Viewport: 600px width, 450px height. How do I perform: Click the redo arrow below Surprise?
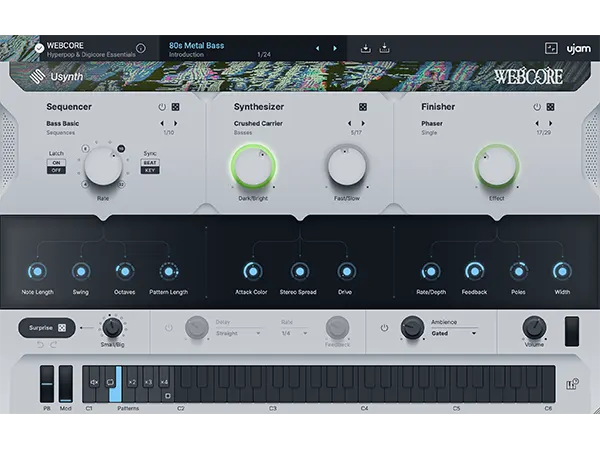click(x=54, y=344)
